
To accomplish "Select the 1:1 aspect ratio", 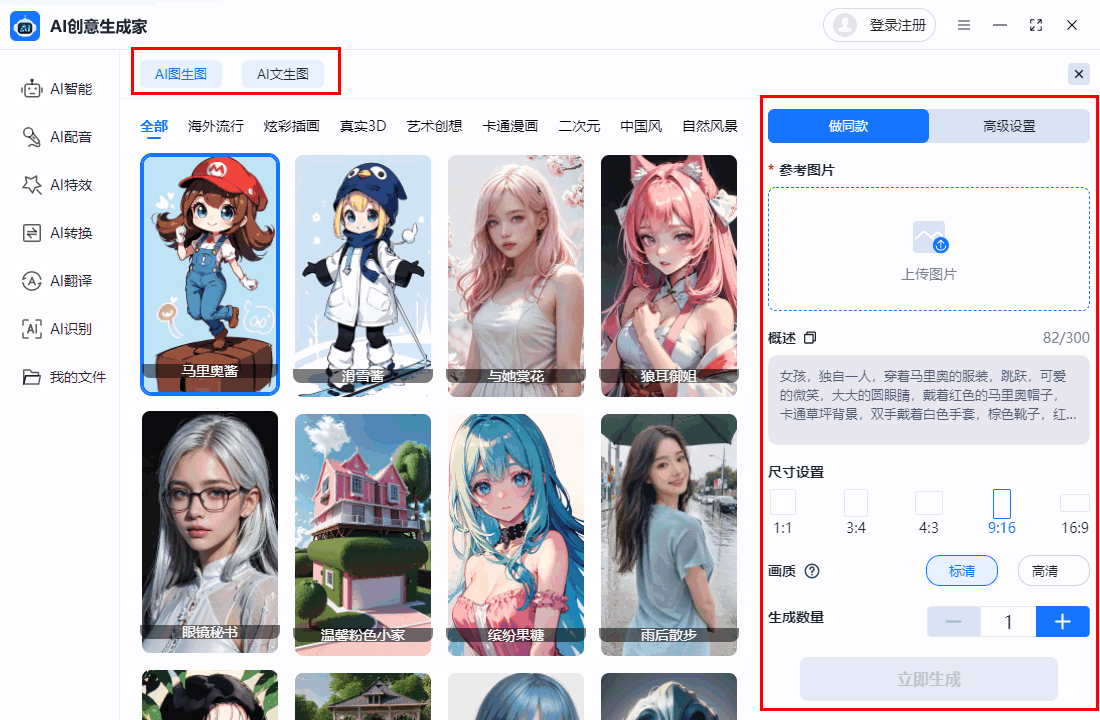I will 782,503.
